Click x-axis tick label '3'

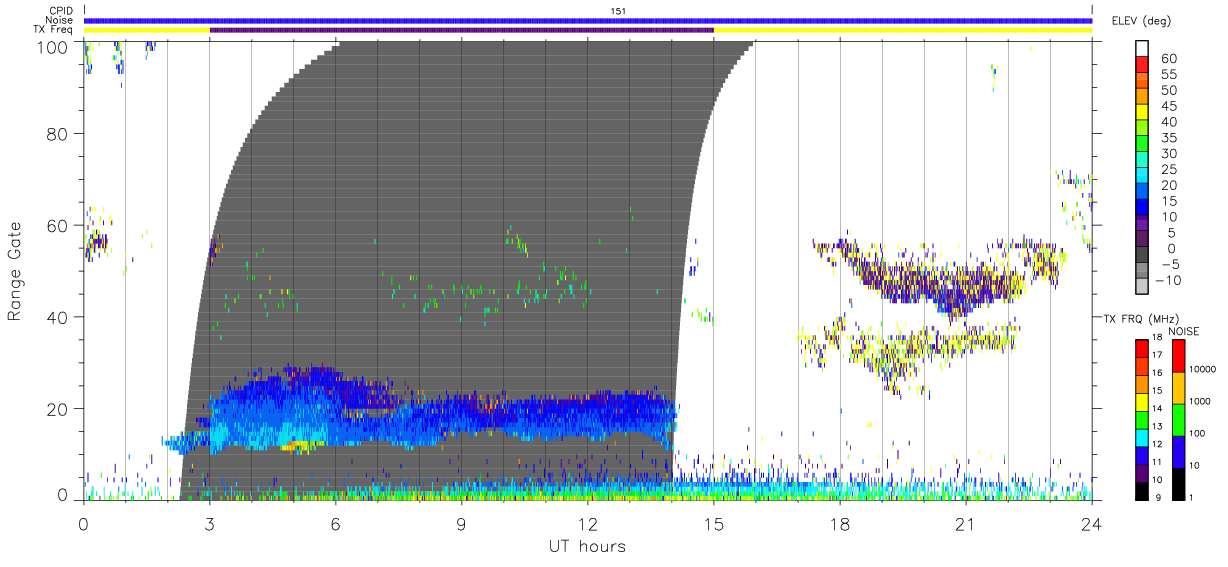pos(210,524)
